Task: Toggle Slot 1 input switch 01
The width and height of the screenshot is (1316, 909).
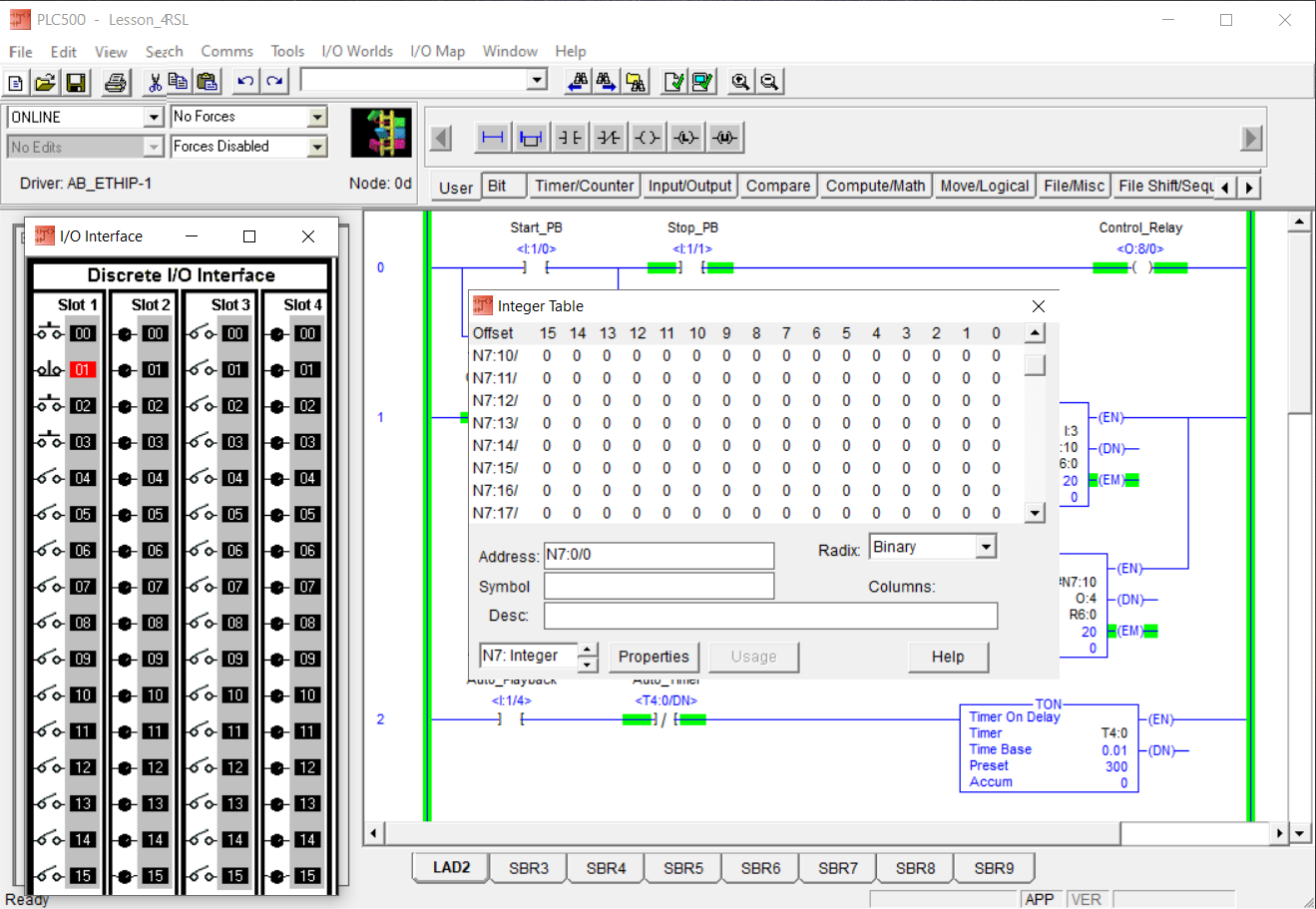Action: click(x=50, y=369)
